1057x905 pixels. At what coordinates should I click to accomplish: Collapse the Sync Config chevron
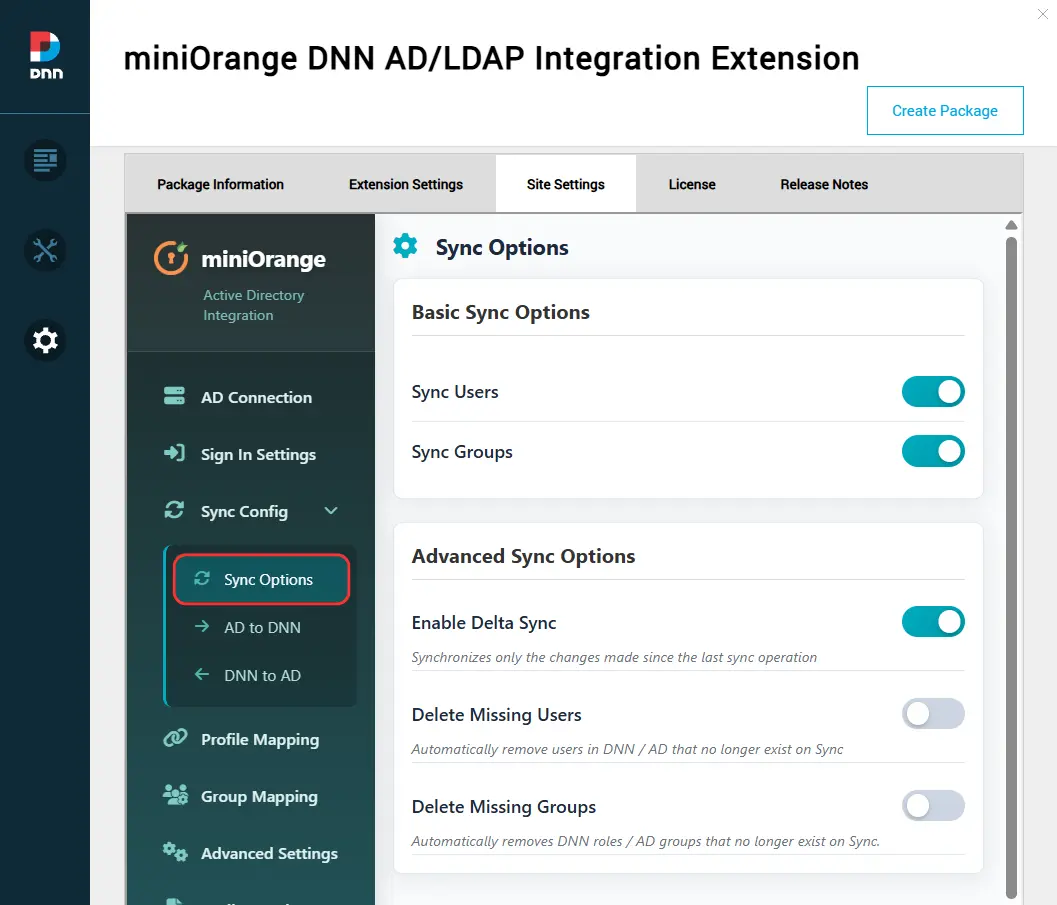coord(331,511)
